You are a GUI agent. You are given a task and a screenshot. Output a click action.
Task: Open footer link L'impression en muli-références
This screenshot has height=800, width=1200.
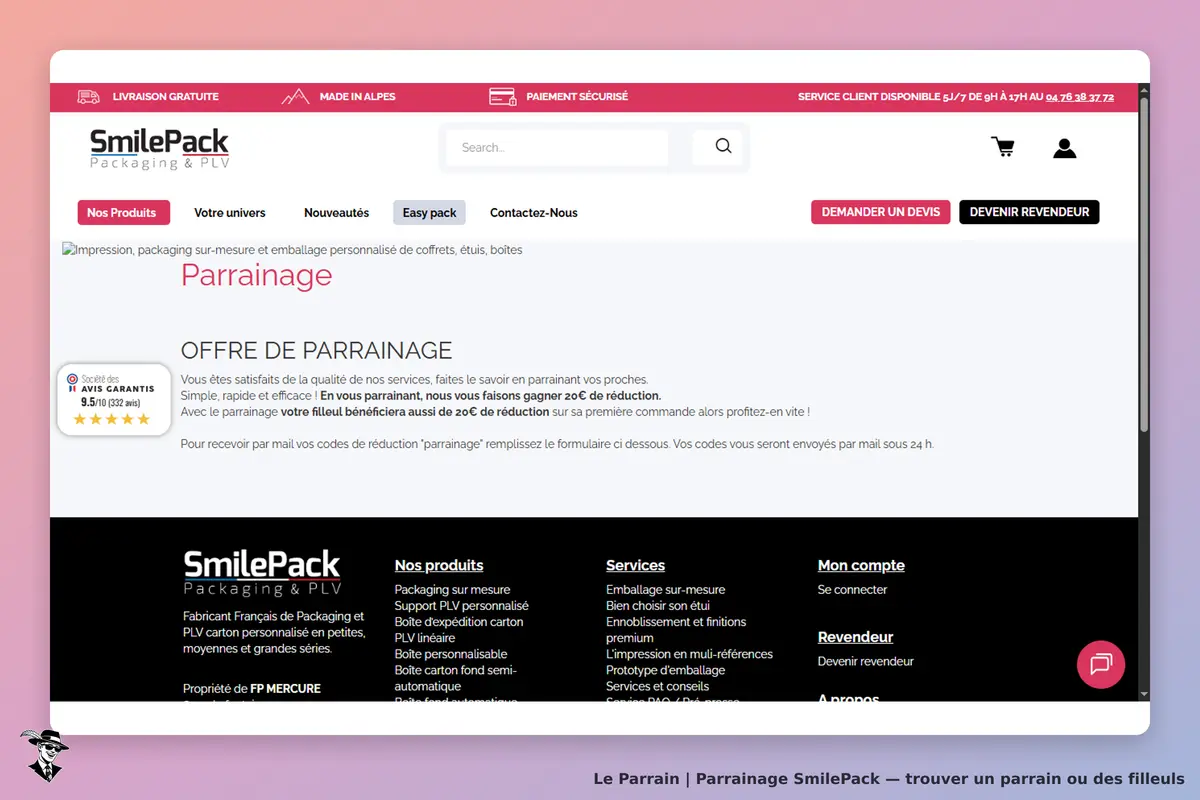(689, 654)
